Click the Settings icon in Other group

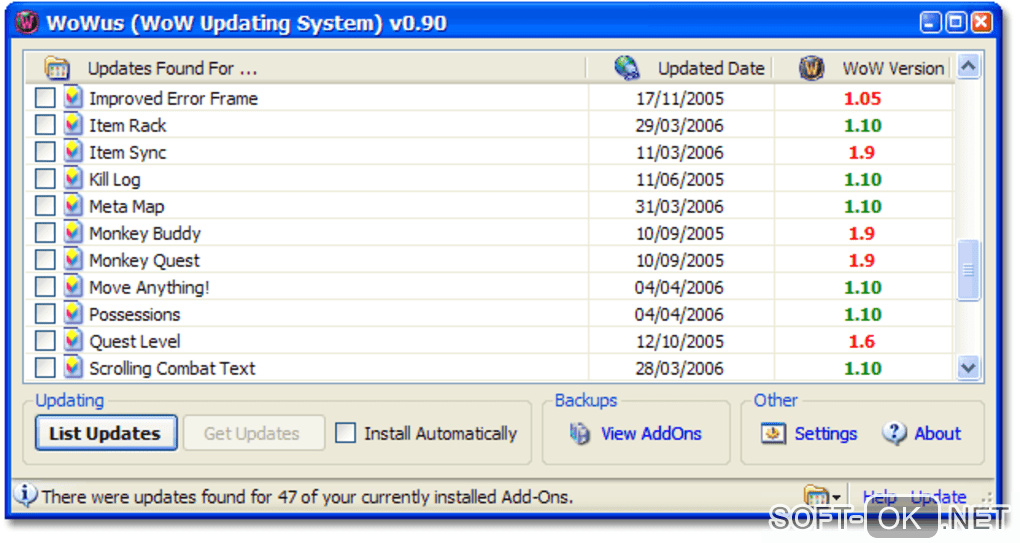773,433
